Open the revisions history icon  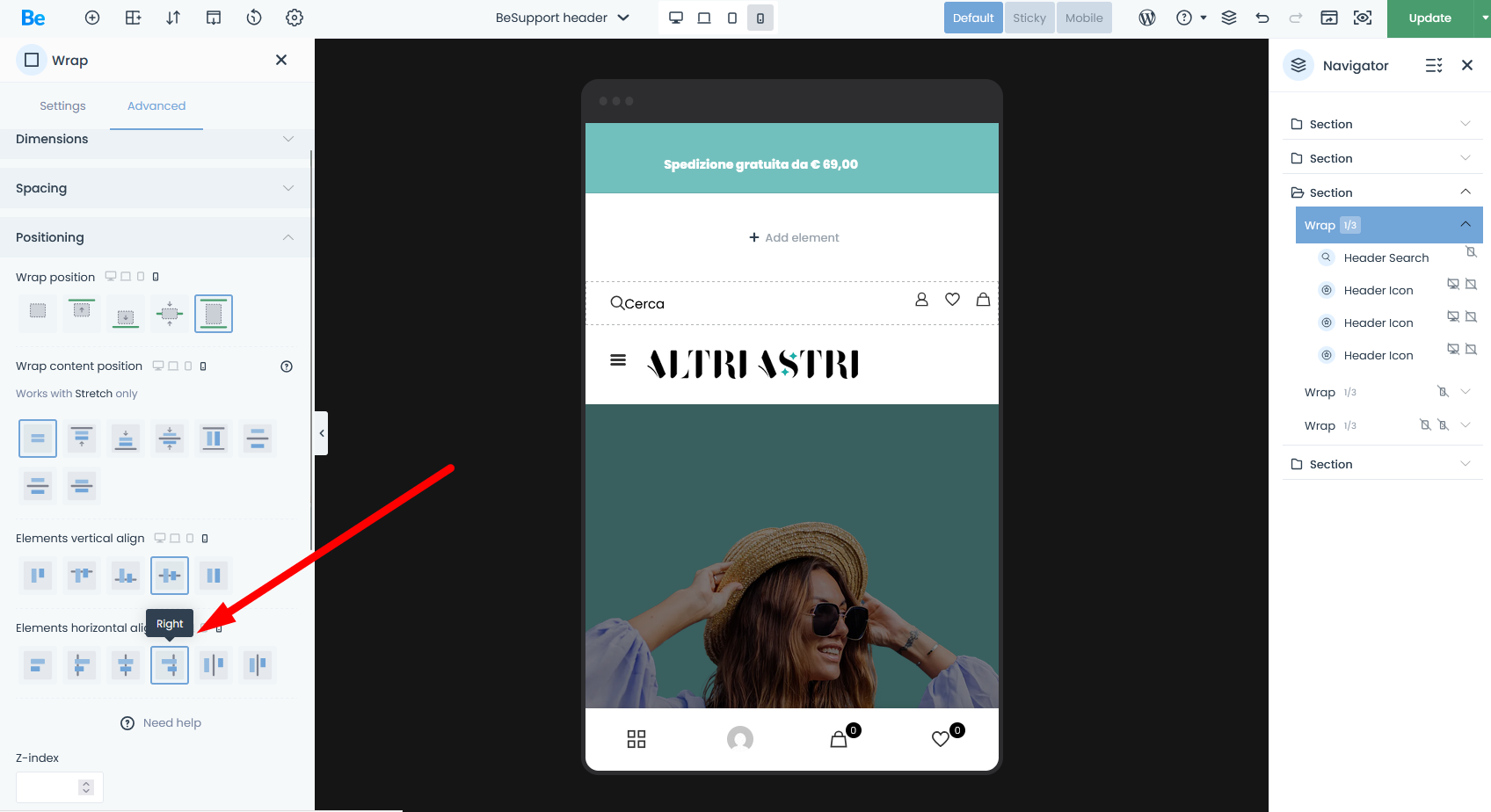click(254, 18)
